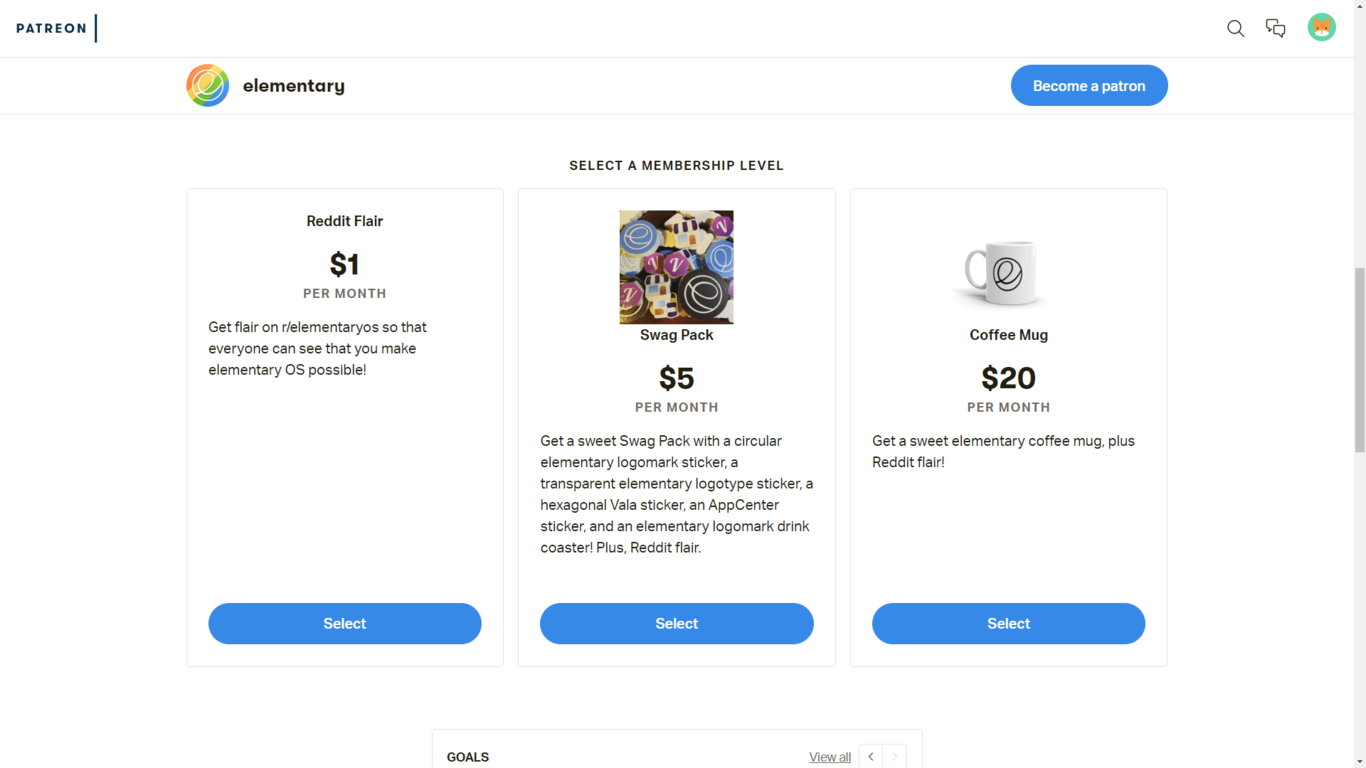Select the $20 Coffee Mug tier

click(x=1008, y=623)
